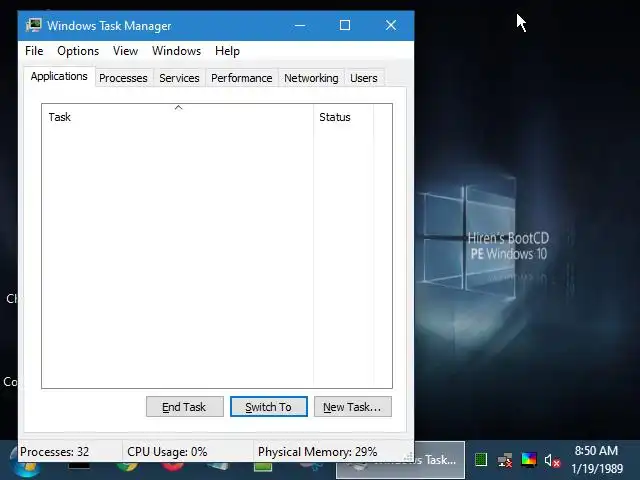Click the color spectrum display tray icon

529,459
